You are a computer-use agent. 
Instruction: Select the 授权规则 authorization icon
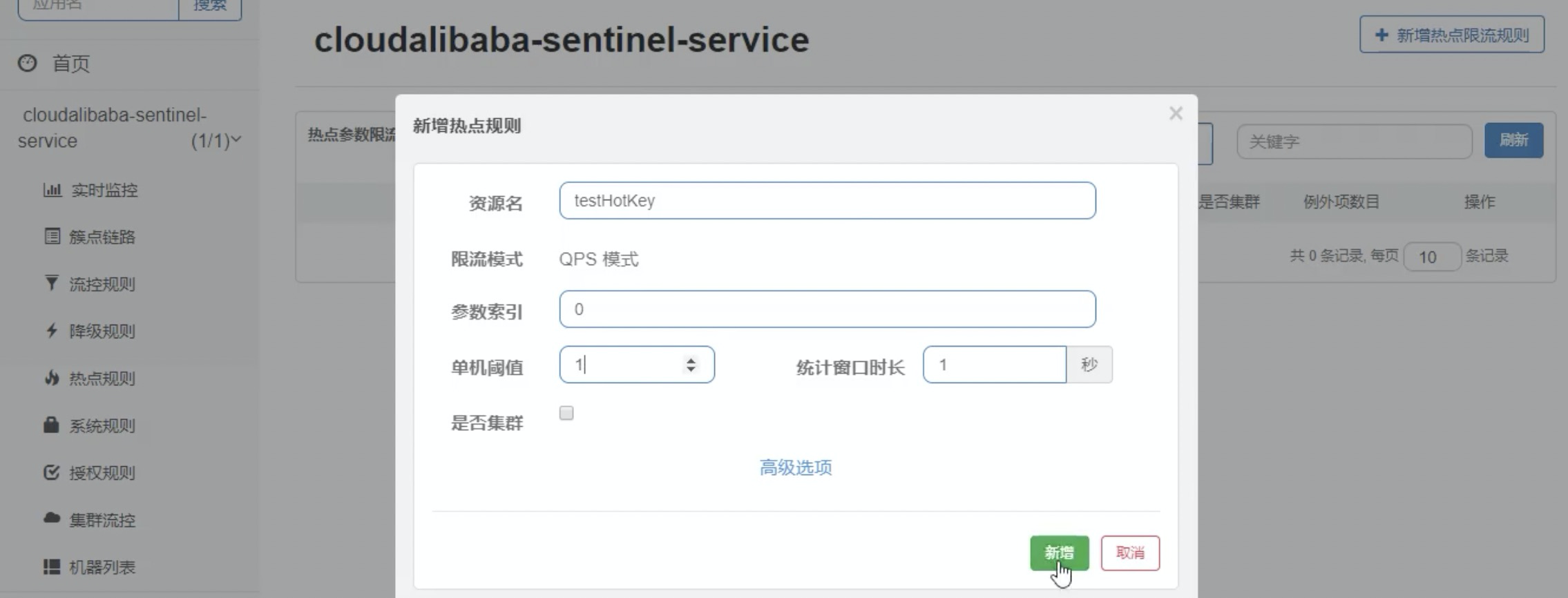(x=50, y=473)
